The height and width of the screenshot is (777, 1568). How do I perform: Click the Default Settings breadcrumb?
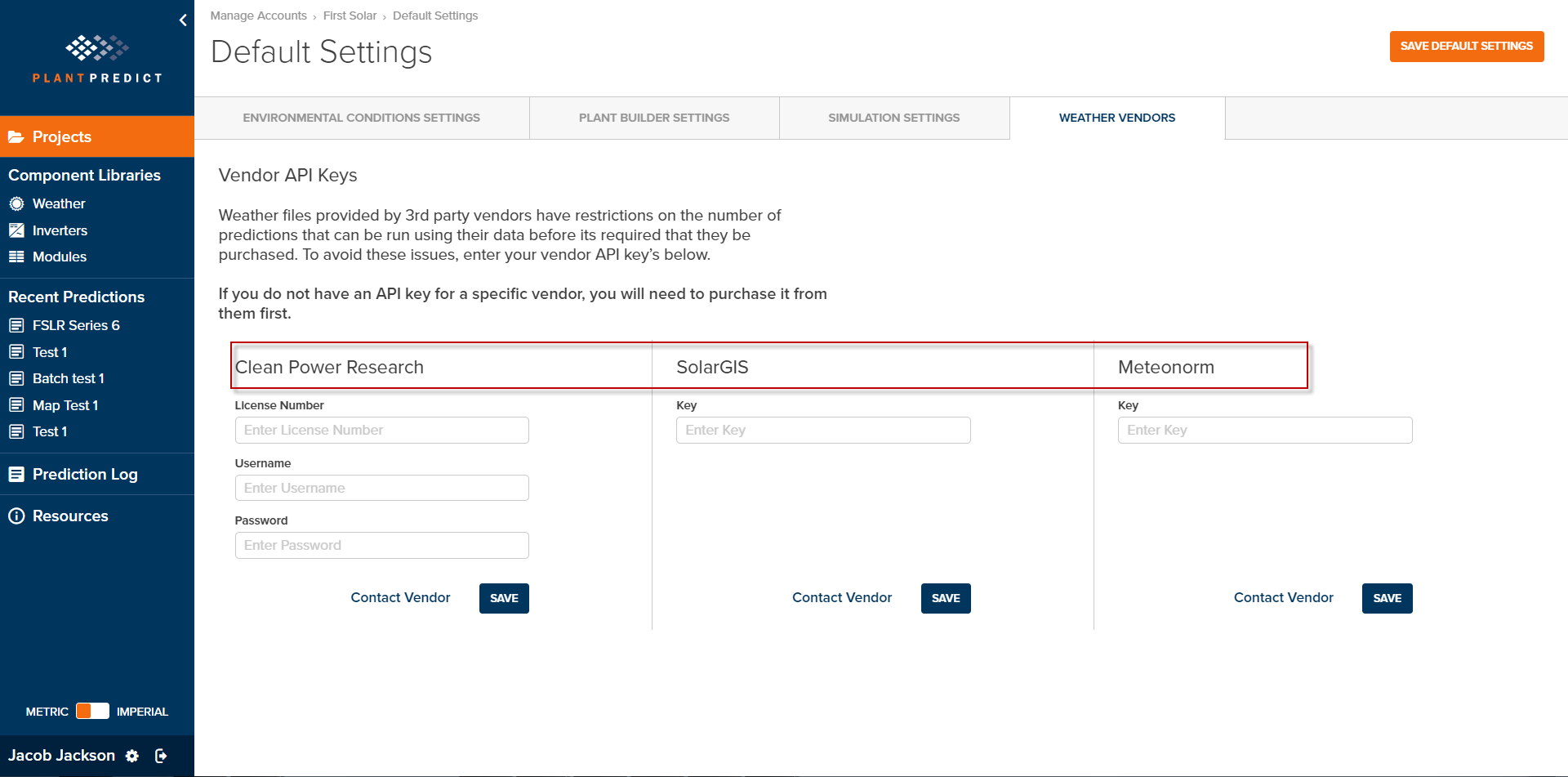435,16
